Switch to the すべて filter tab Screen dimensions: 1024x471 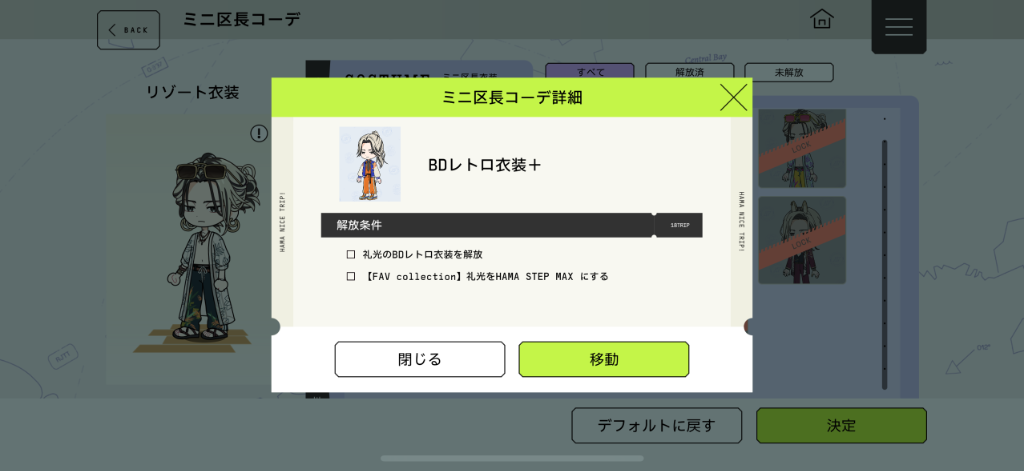click(590, 72)
